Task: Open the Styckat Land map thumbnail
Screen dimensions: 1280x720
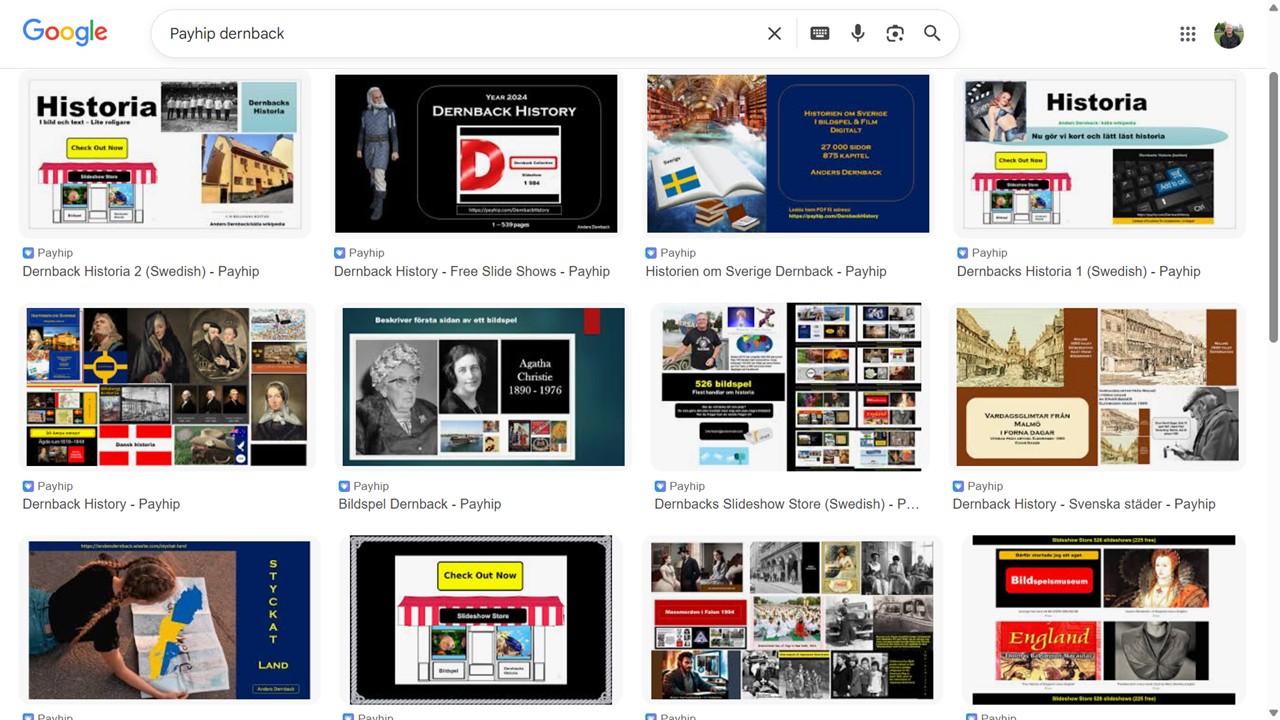Action: pyautogui.click(x=169, y=620)
